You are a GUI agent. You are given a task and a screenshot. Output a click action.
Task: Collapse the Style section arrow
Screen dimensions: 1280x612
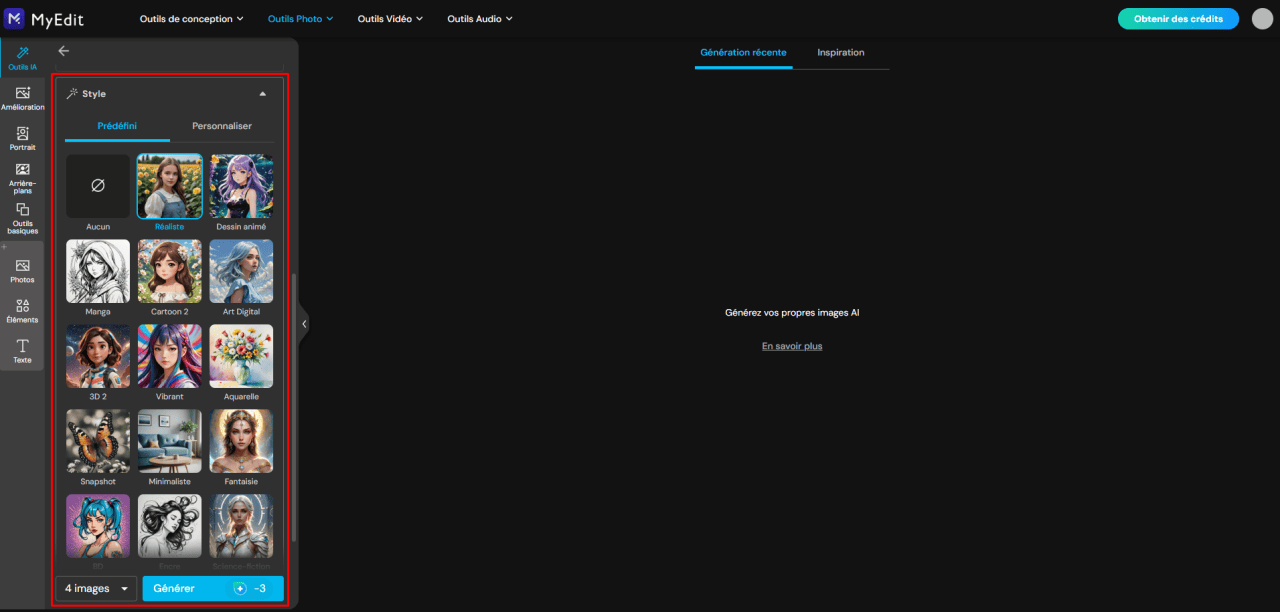(262, 94)
